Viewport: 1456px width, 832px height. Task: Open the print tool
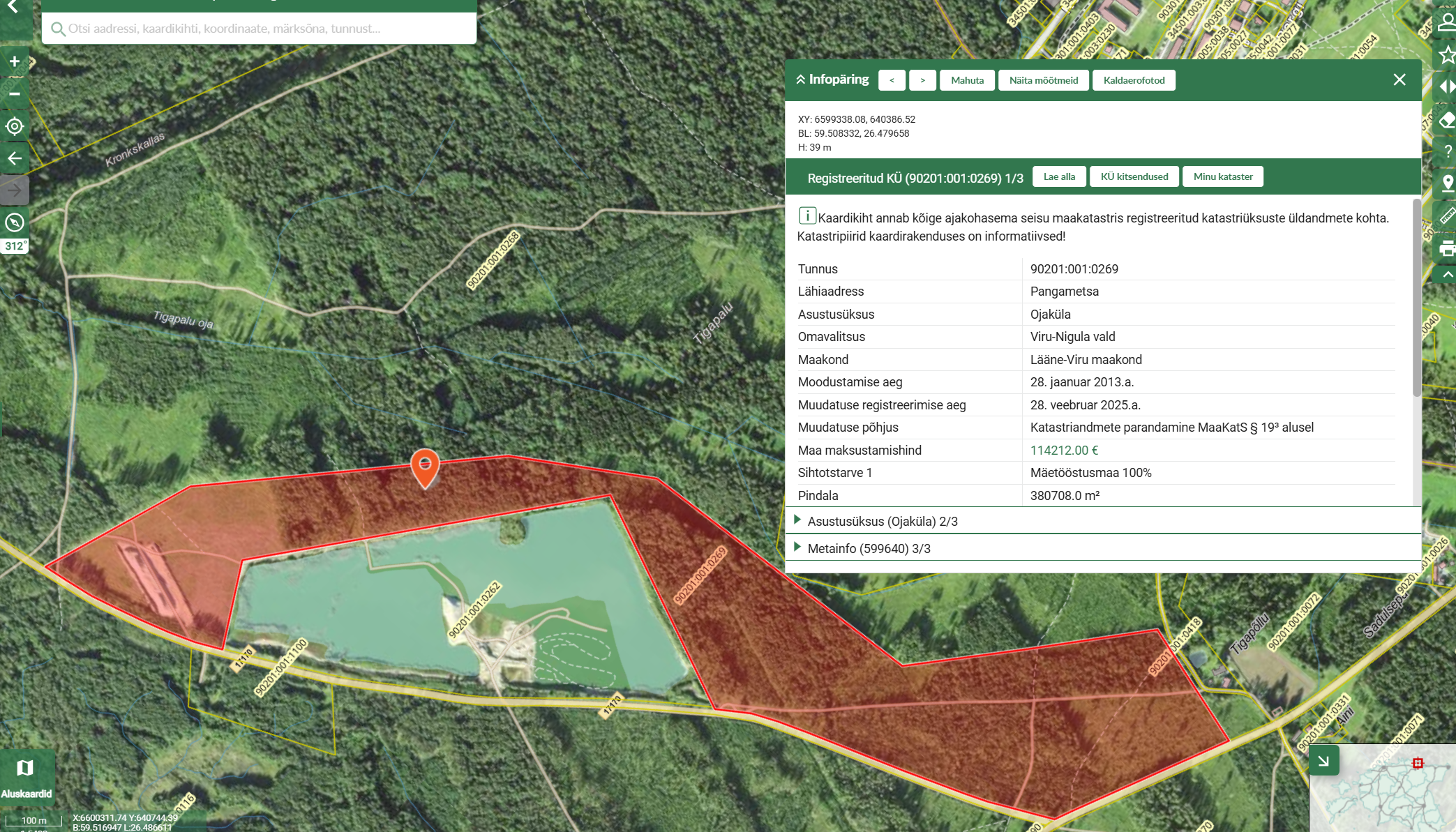point(1446,248)
